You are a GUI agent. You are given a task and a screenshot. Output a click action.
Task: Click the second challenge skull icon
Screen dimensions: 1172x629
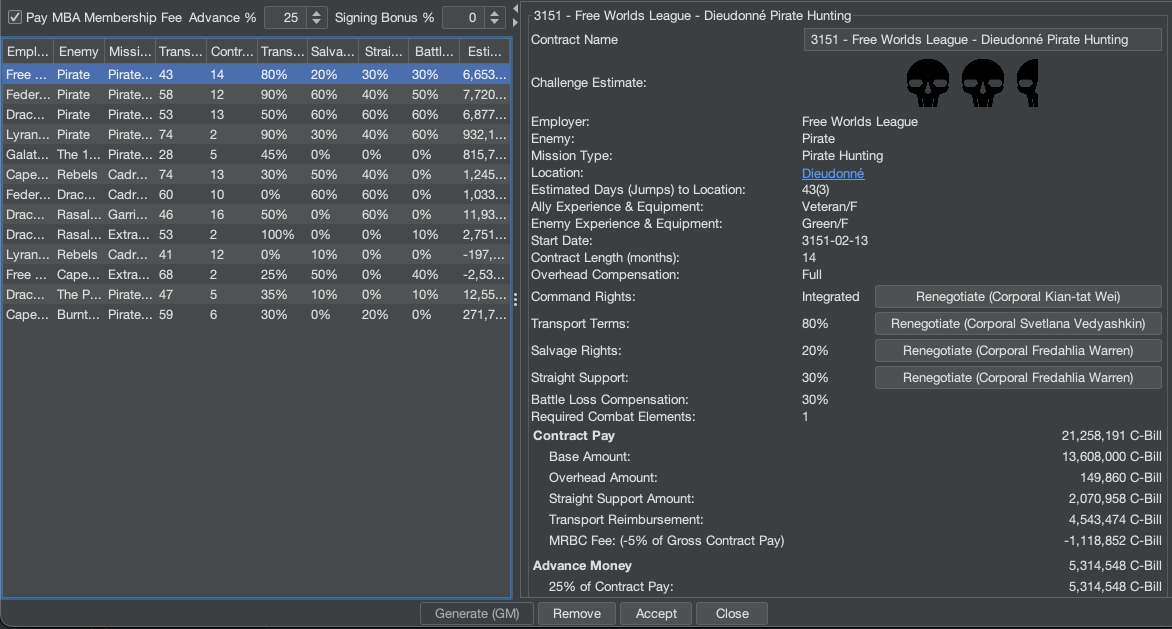coord(983,83)
